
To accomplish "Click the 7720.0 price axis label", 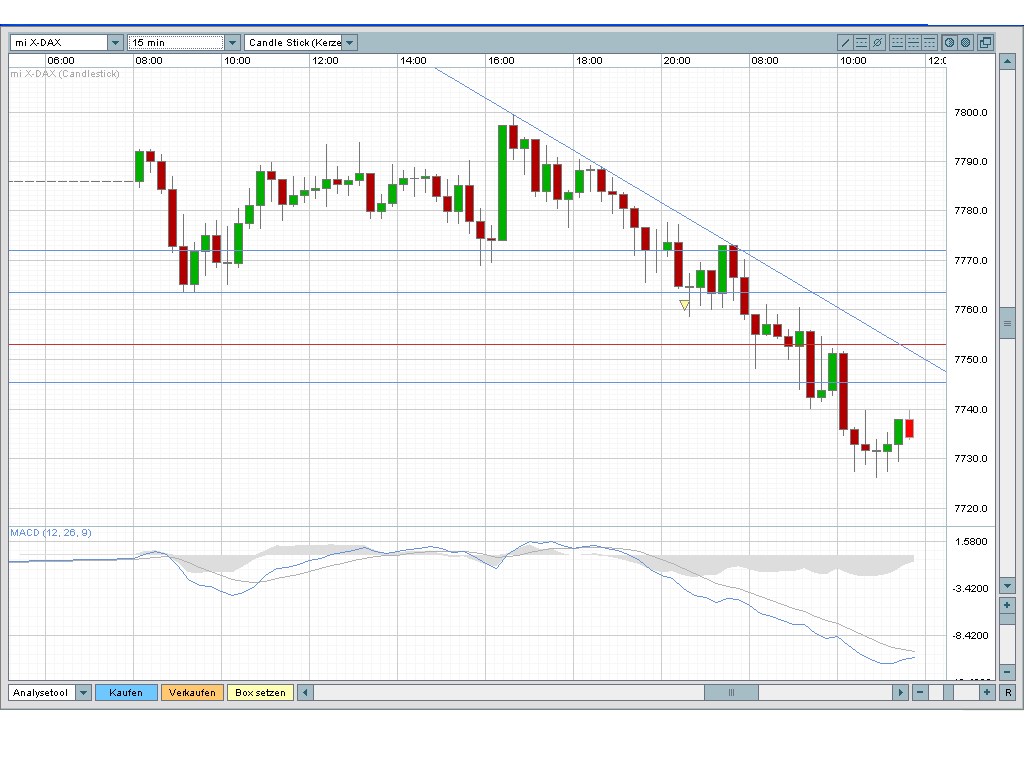I will [971, 509].
